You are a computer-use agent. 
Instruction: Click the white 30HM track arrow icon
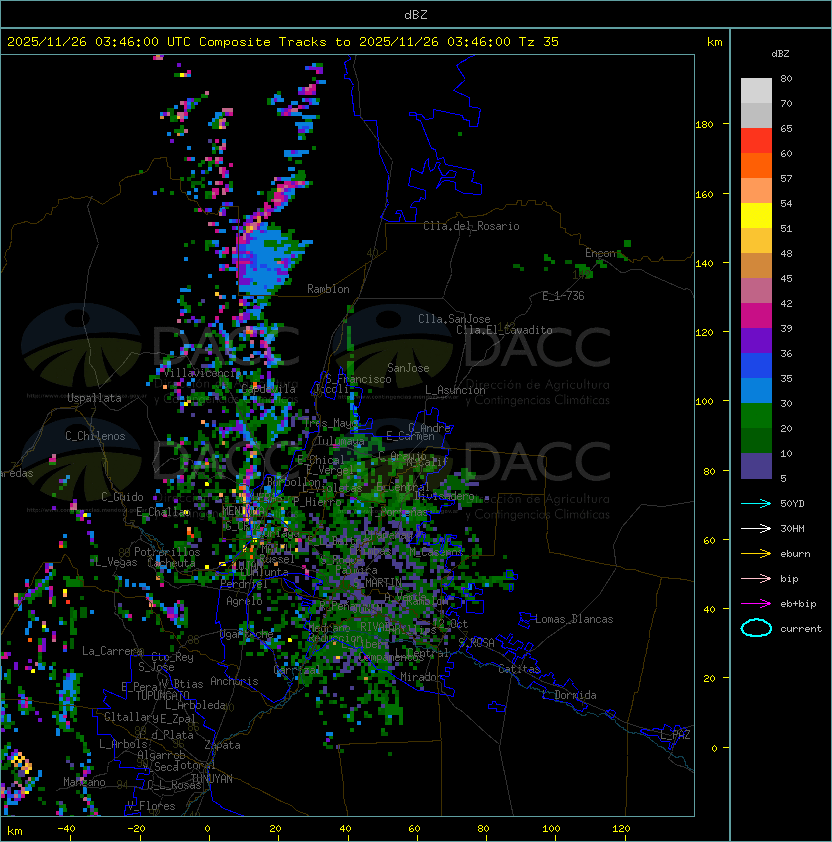[756, 528]
